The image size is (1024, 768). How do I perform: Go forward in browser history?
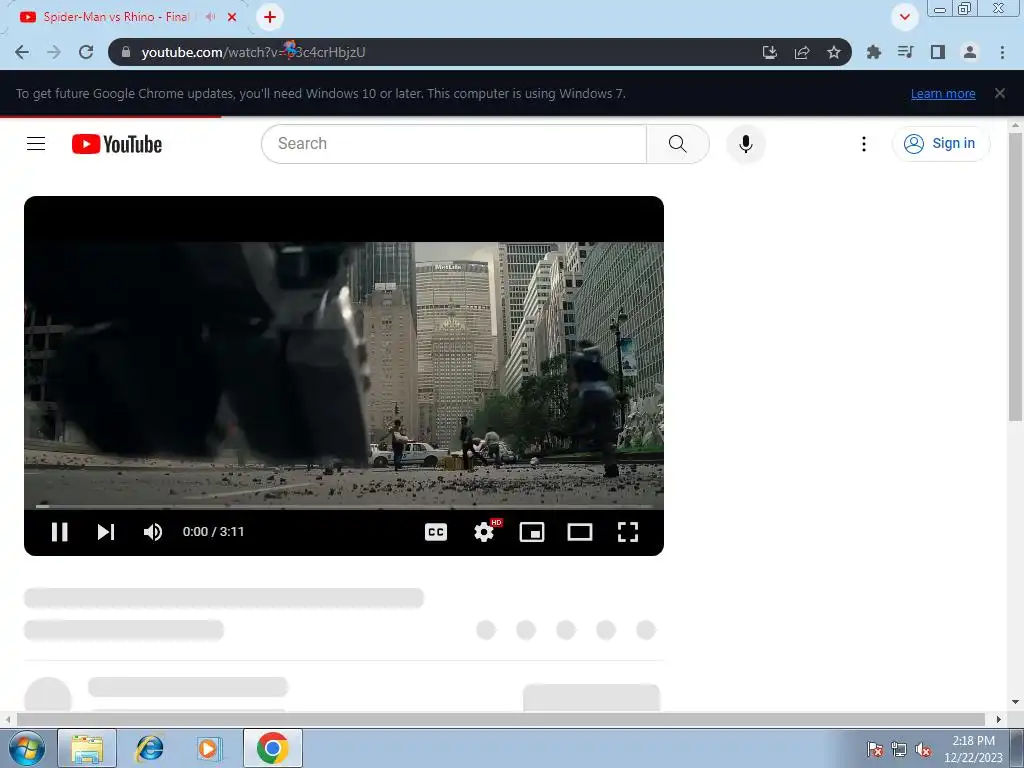(x=54, y=52)
